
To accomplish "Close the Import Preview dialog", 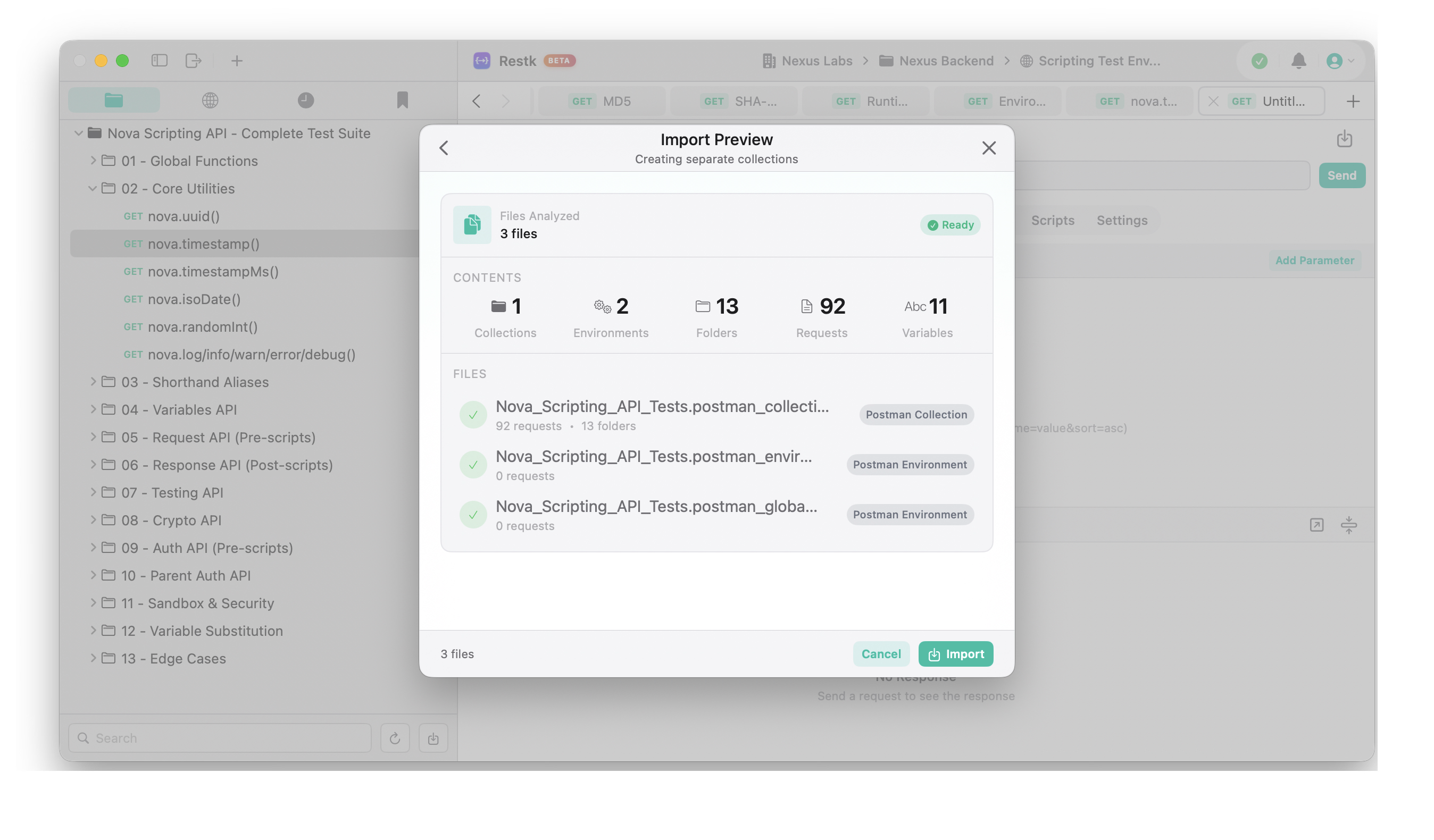I will click(x=988, y=148).
